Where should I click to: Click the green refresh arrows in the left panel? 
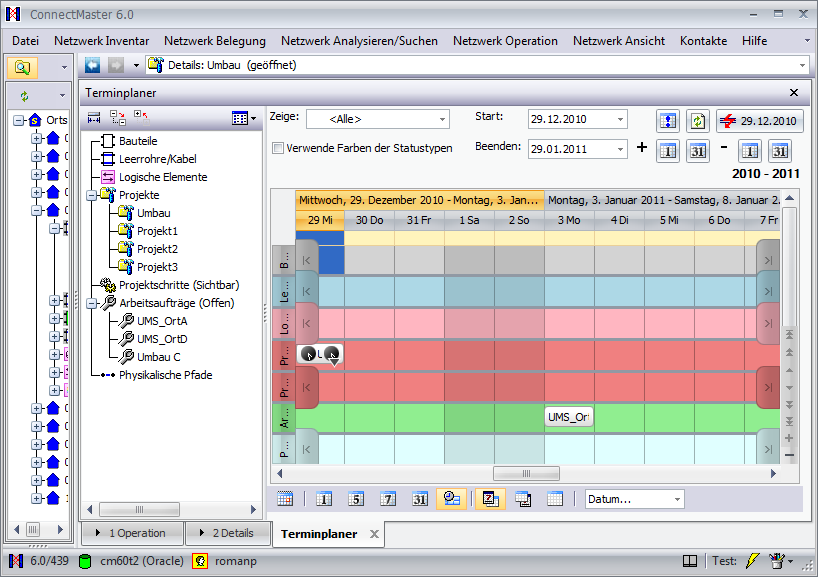pos(24,95)
